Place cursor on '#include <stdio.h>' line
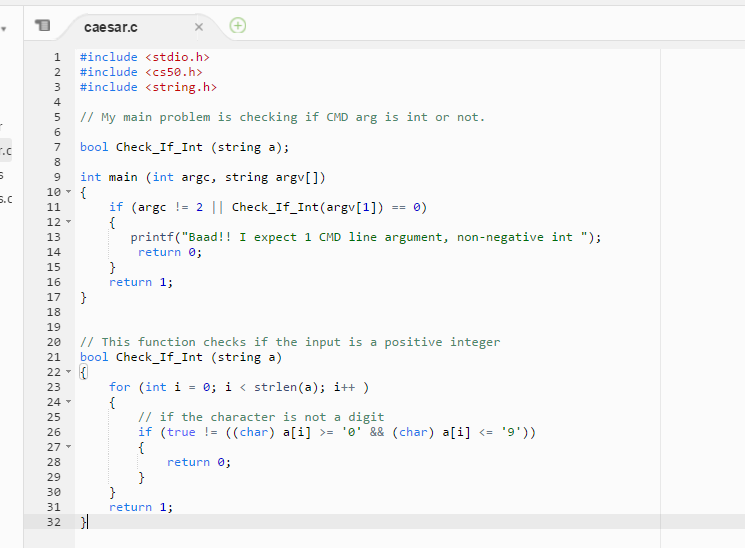The height and width of the screenshot is (548, 745). click(145, 57)
